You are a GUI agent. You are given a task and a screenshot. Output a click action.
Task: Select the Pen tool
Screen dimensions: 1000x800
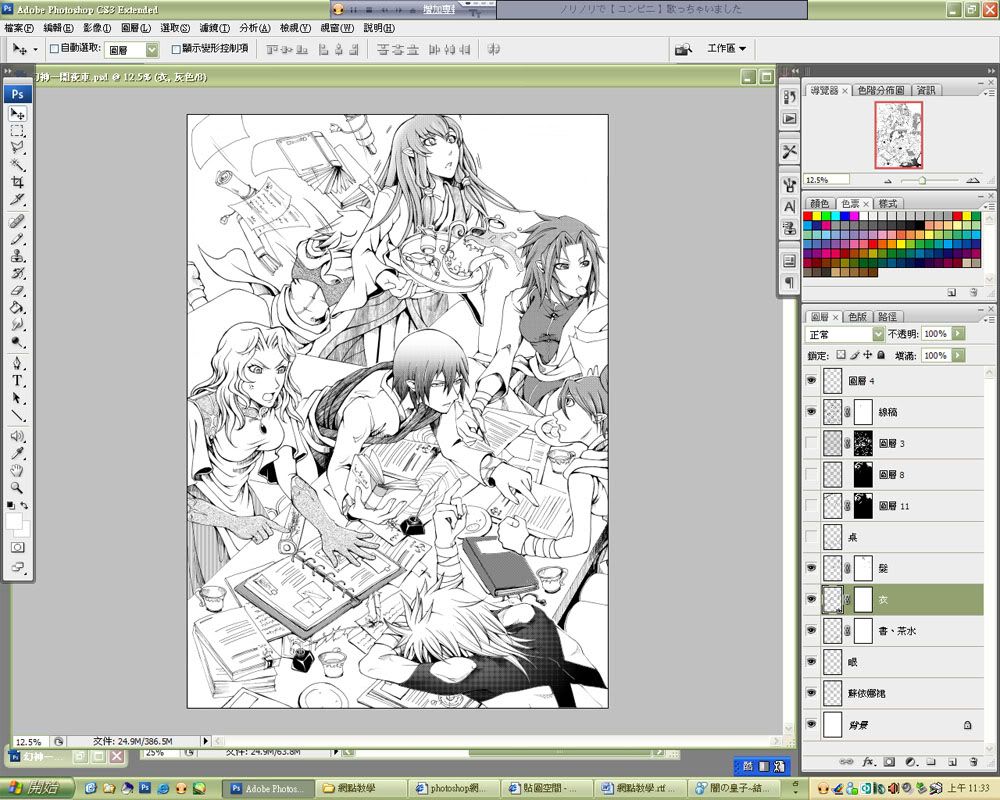(17, 364)
